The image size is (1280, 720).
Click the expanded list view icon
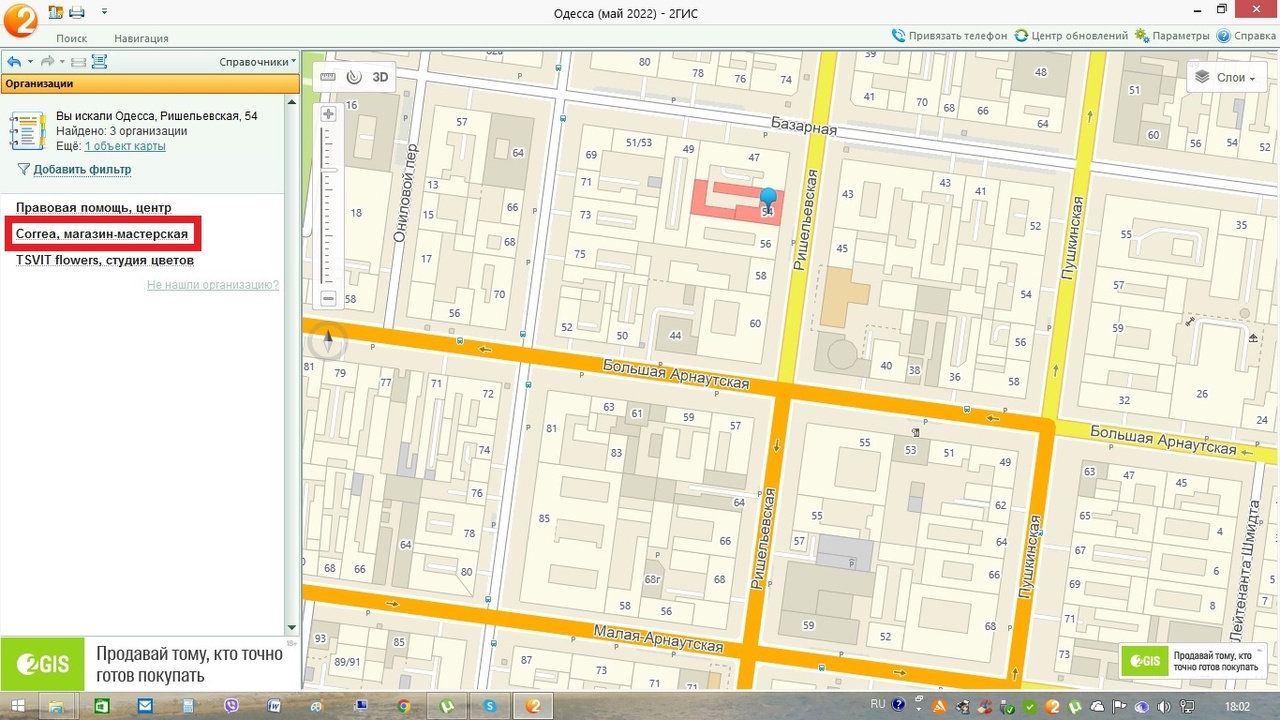point(99,62)
